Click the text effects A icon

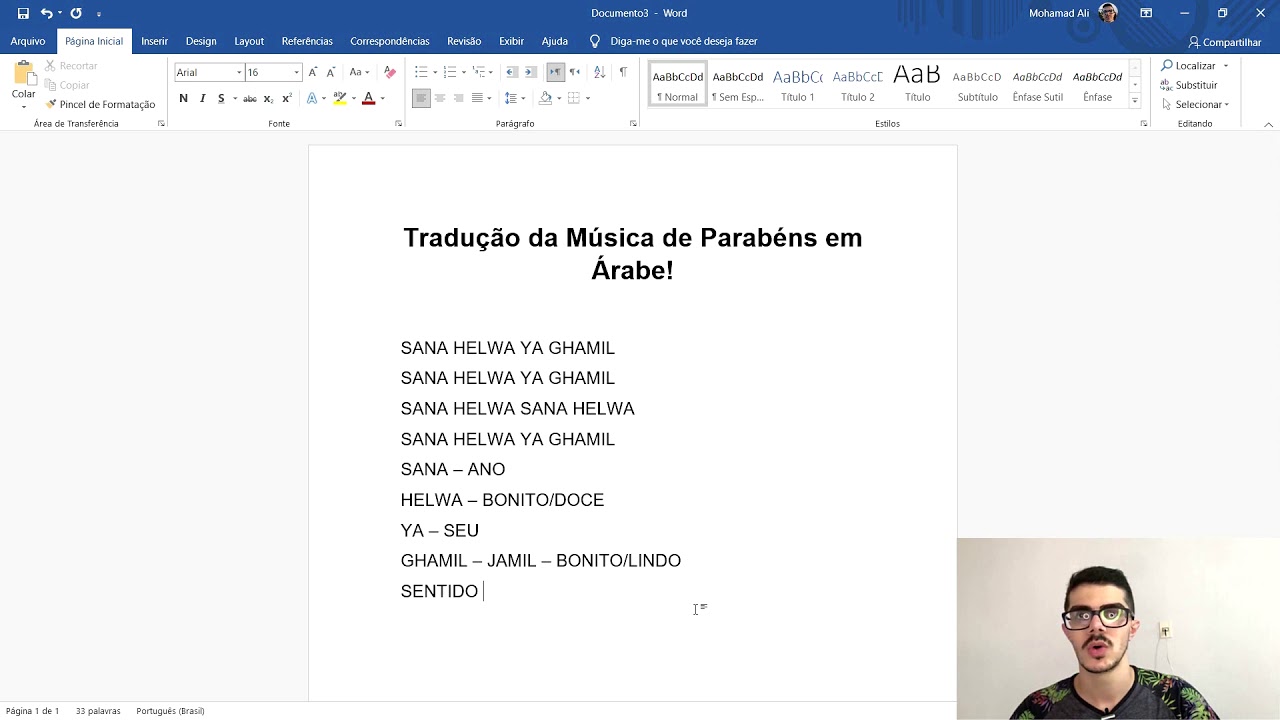(x=312, y=98)
